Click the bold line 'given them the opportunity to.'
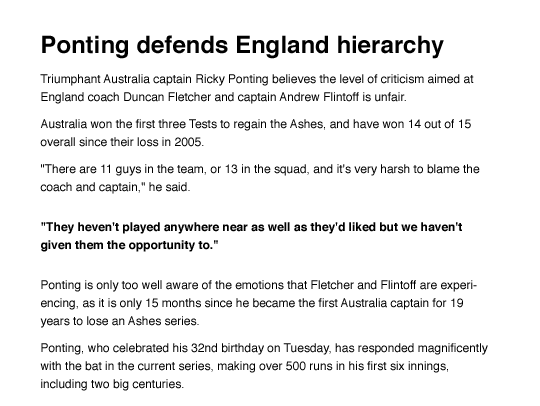 [129, 245]
